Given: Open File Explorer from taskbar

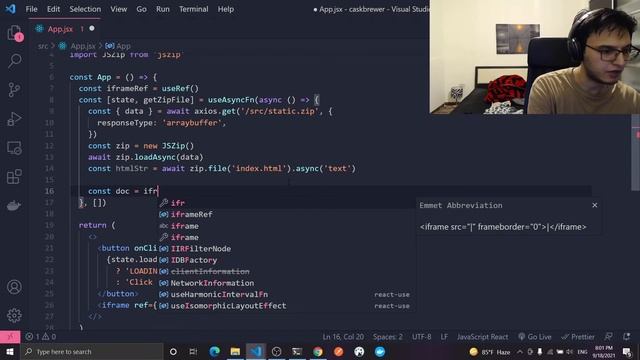Looking at the screenshot, I should tap(235, 351).
